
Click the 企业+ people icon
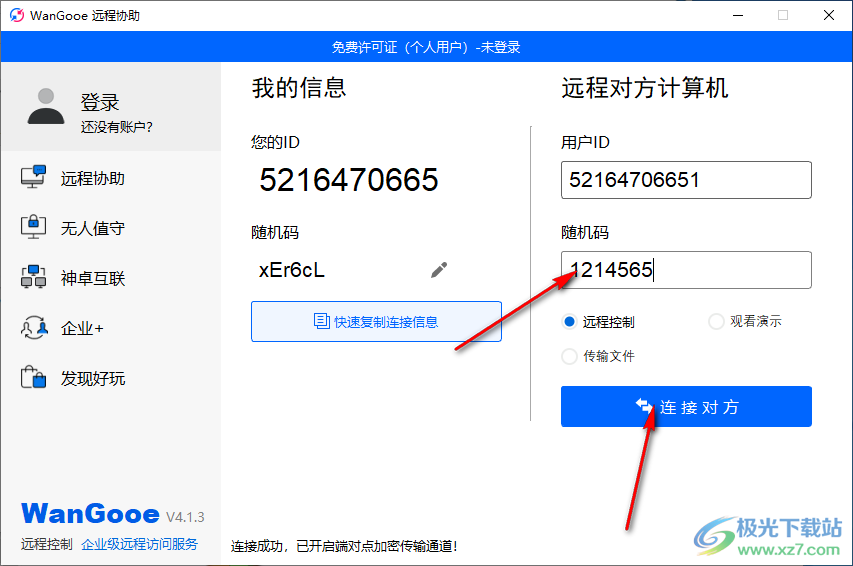[x=34, y=327]
